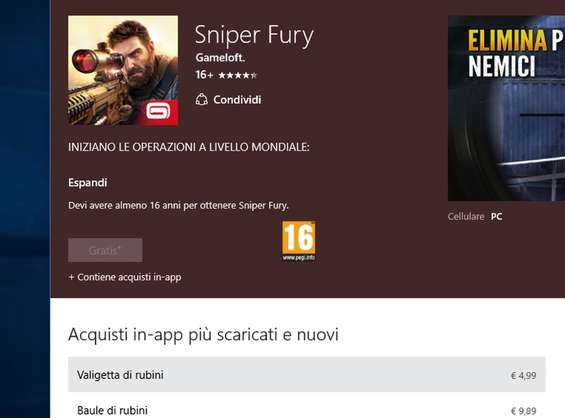The width and height of the screenshot is (565, 418).
Task: Click the 16+ age rating label
Action: pos(204,75)
